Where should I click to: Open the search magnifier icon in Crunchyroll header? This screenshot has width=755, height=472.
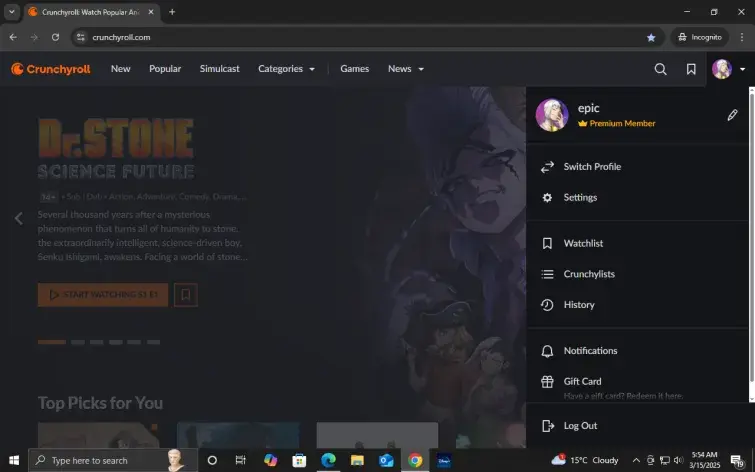pyautogui.click(x=660, y=69)
